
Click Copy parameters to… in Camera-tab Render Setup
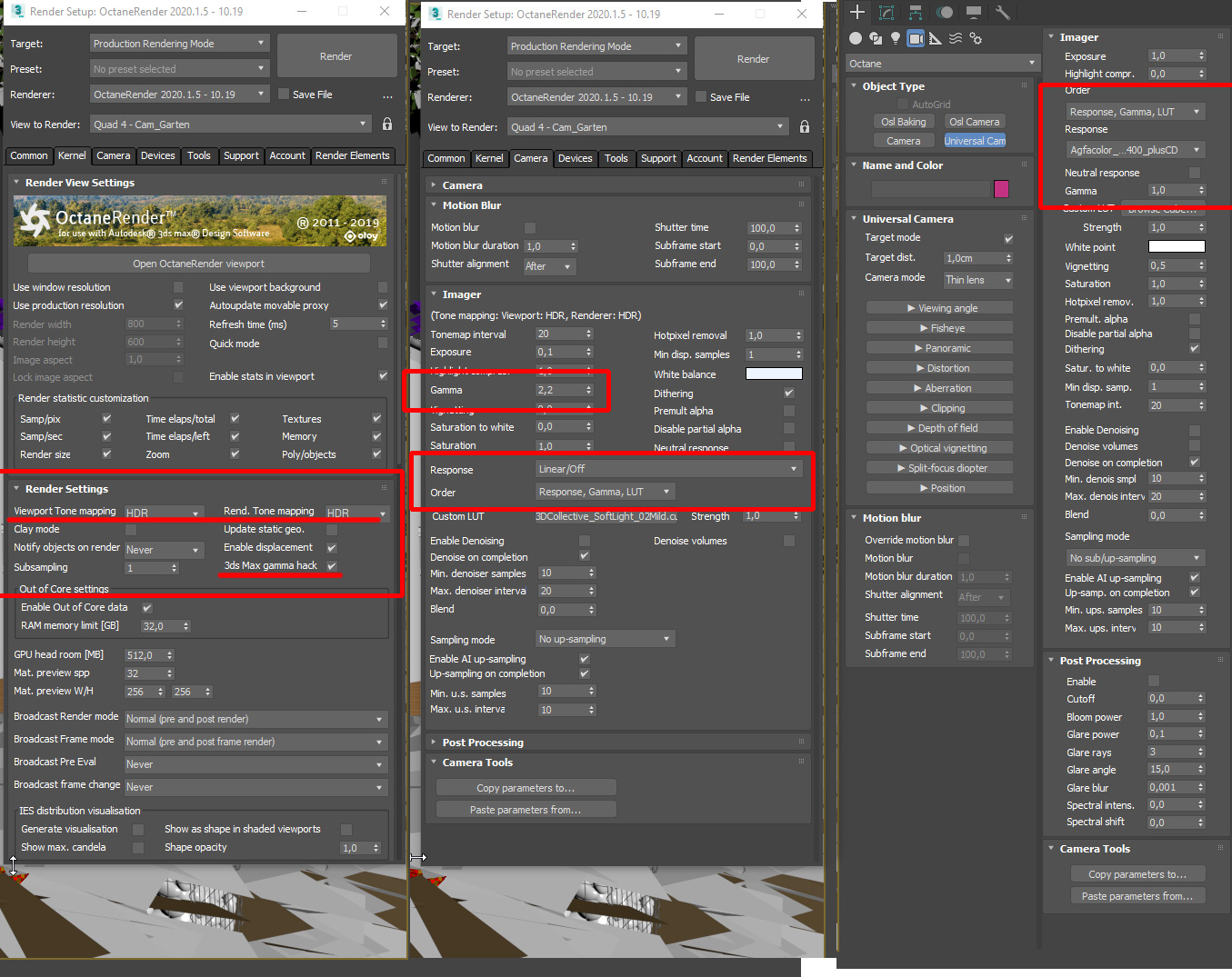click(x=526, y=788)
